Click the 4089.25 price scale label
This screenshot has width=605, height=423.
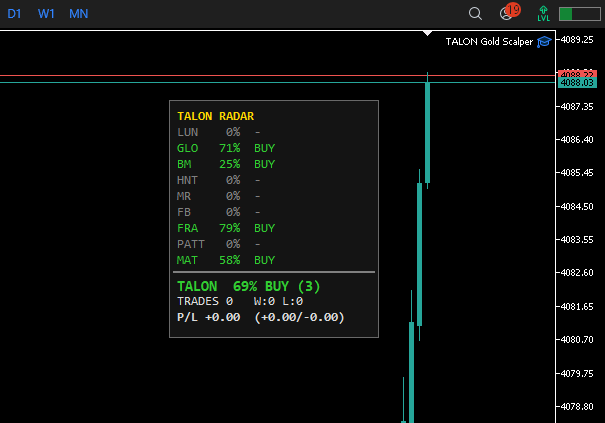(x=577, y=40)
